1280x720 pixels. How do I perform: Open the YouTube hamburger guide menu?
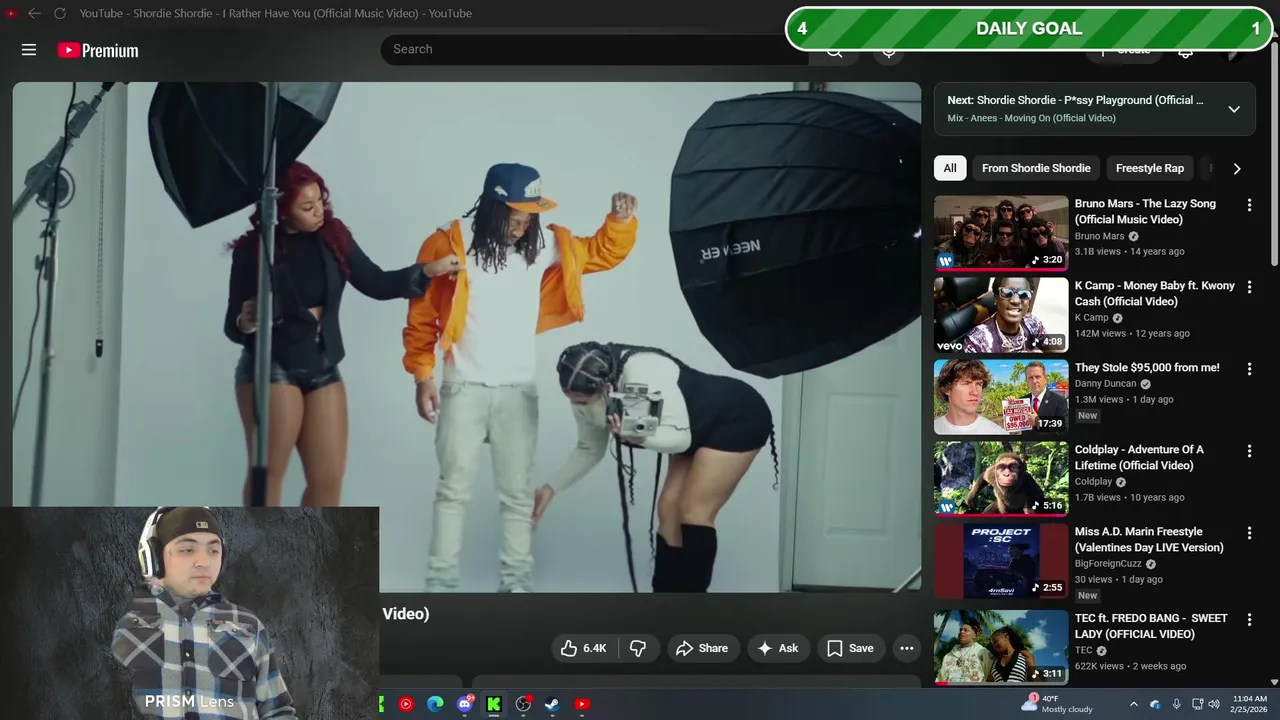click(x=29, y=50)
